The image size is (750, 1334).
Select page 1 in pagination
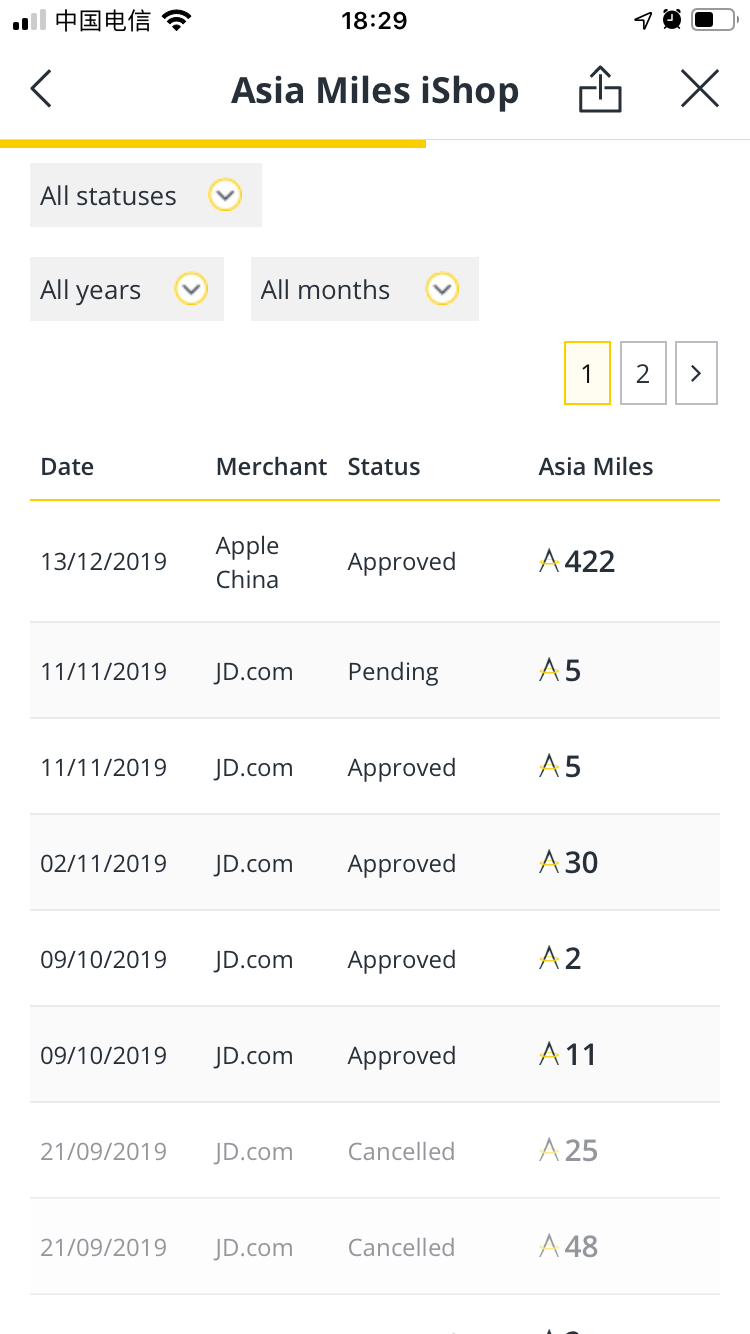pyautogui.click(x=587, y=373)
